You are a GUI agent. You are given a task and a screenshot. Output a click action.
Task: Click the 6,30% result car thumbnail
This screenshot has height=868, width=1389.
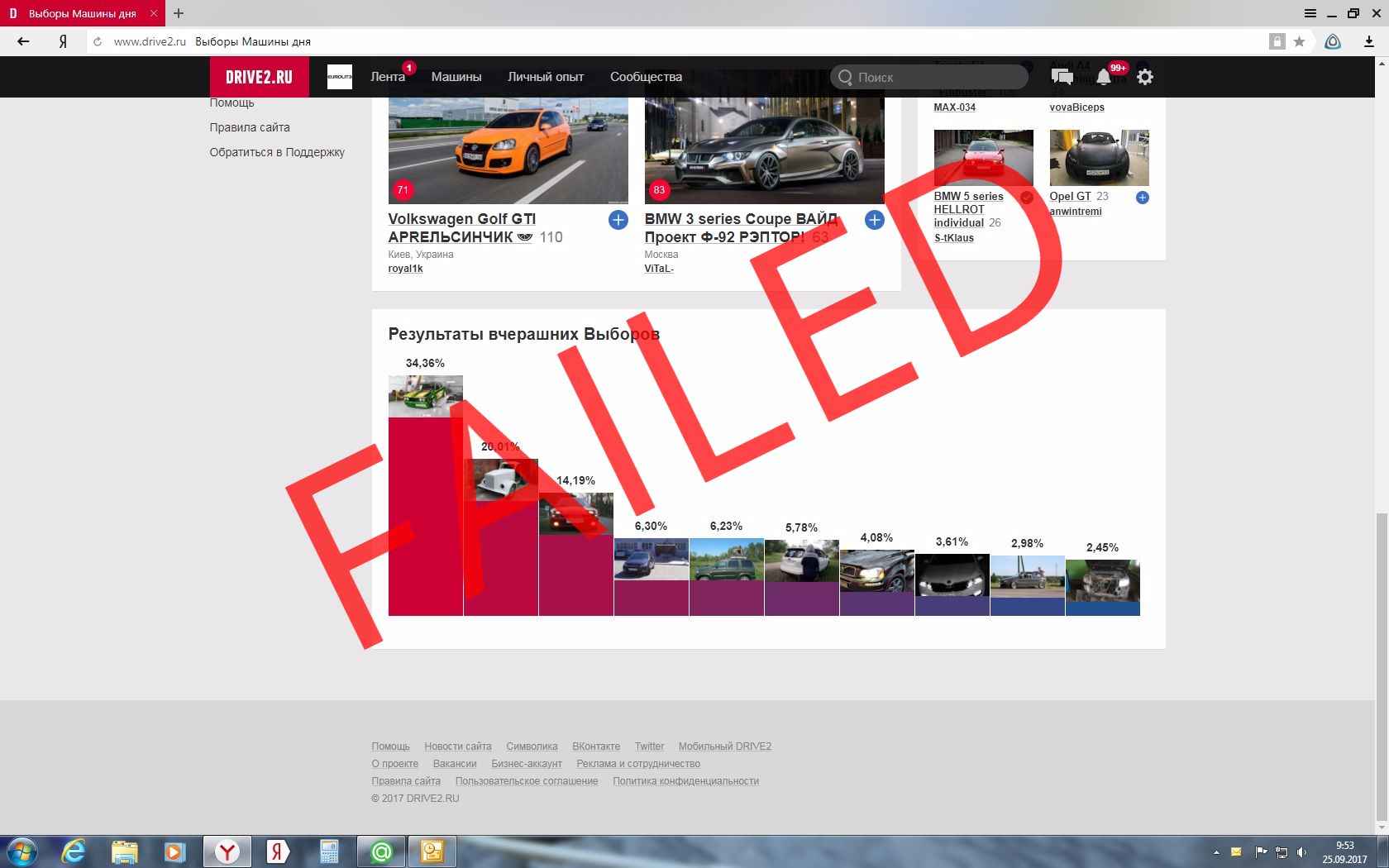coord(651,560)
